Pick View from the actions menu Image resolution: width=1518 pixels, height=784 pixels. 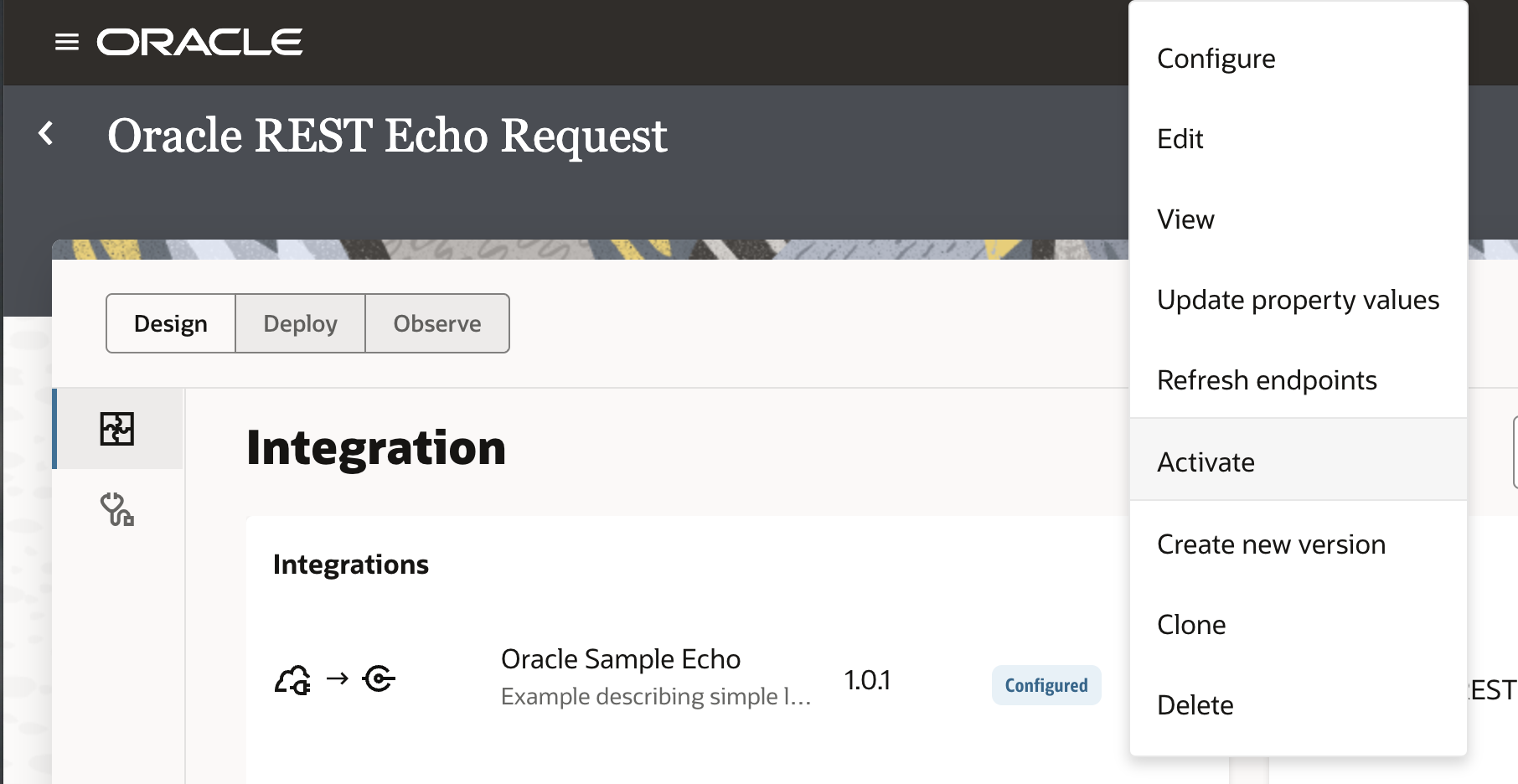(1185, 219)
